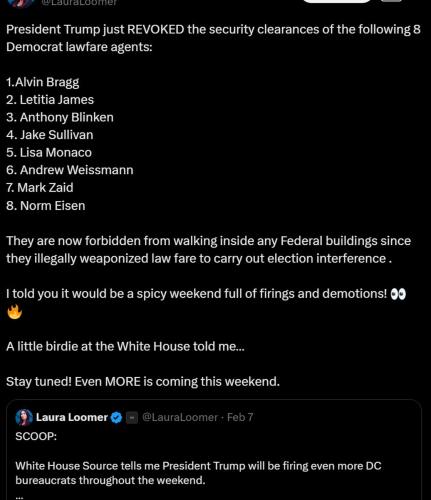431x500 pixels.
Task: Click quoted text about firing DC bureaucrats
Action: (198, 473)
